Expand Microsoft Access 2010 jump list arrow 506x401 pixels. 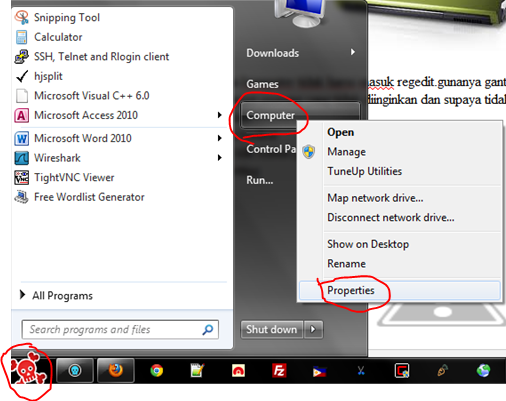pos(219,115)
